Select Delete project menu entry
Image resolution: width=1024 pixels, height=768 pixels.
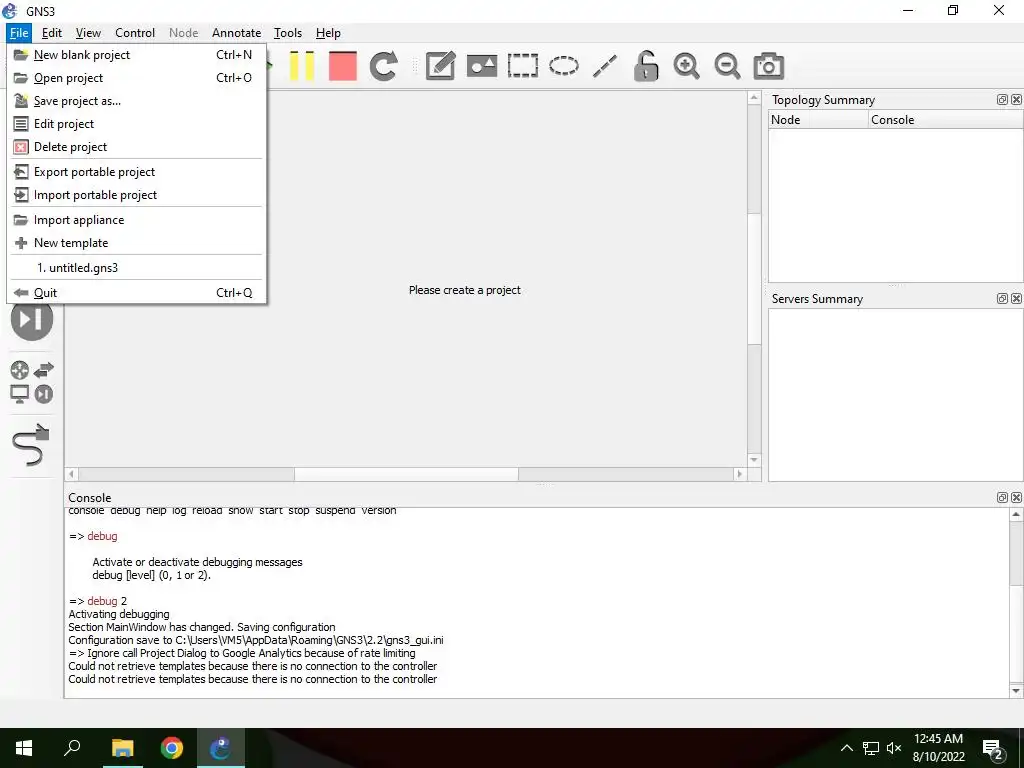[136, 146]
